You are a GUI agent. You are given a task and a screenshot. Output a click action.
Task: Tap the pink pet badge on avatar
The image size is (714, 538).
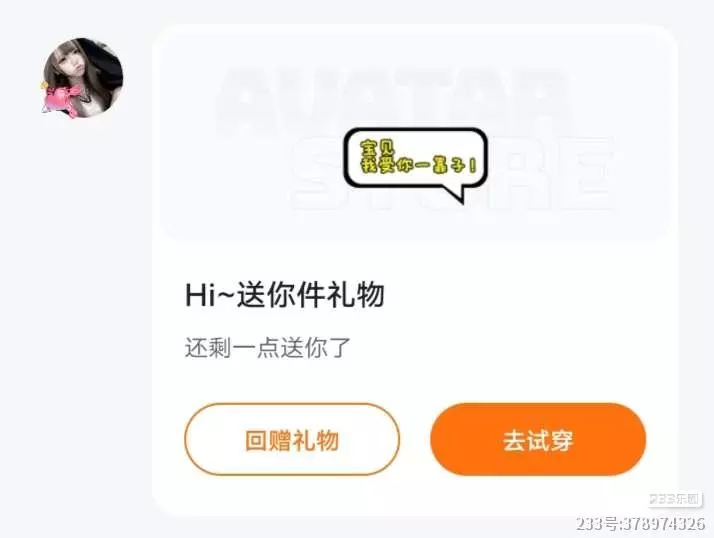coord(60,100)
